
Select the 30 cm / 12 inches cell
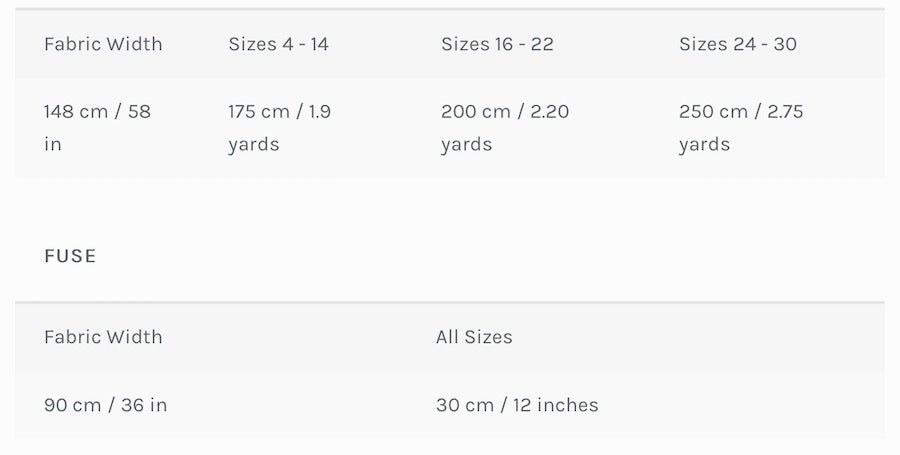coord(517,405)
